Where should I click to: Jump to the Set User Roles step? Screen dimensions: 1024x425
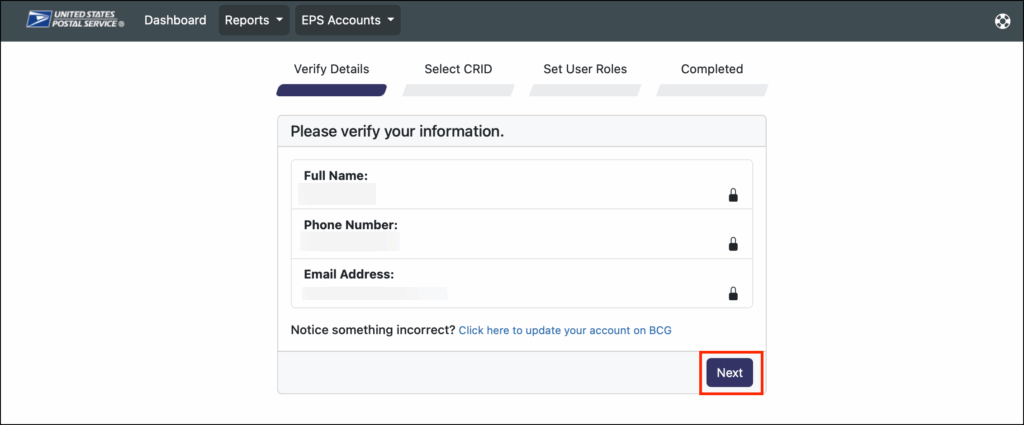pyautogui.click(x=585, y=69)
